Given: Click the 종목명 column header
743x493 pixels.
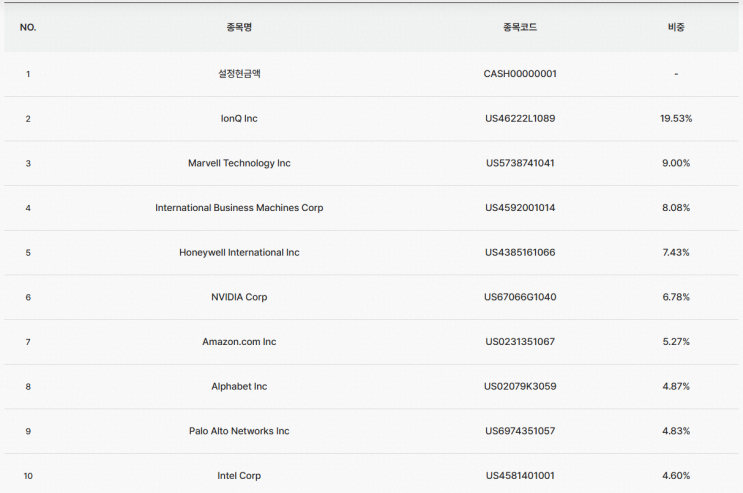Looking at the screenshot, I should click(x=239, y=27).
